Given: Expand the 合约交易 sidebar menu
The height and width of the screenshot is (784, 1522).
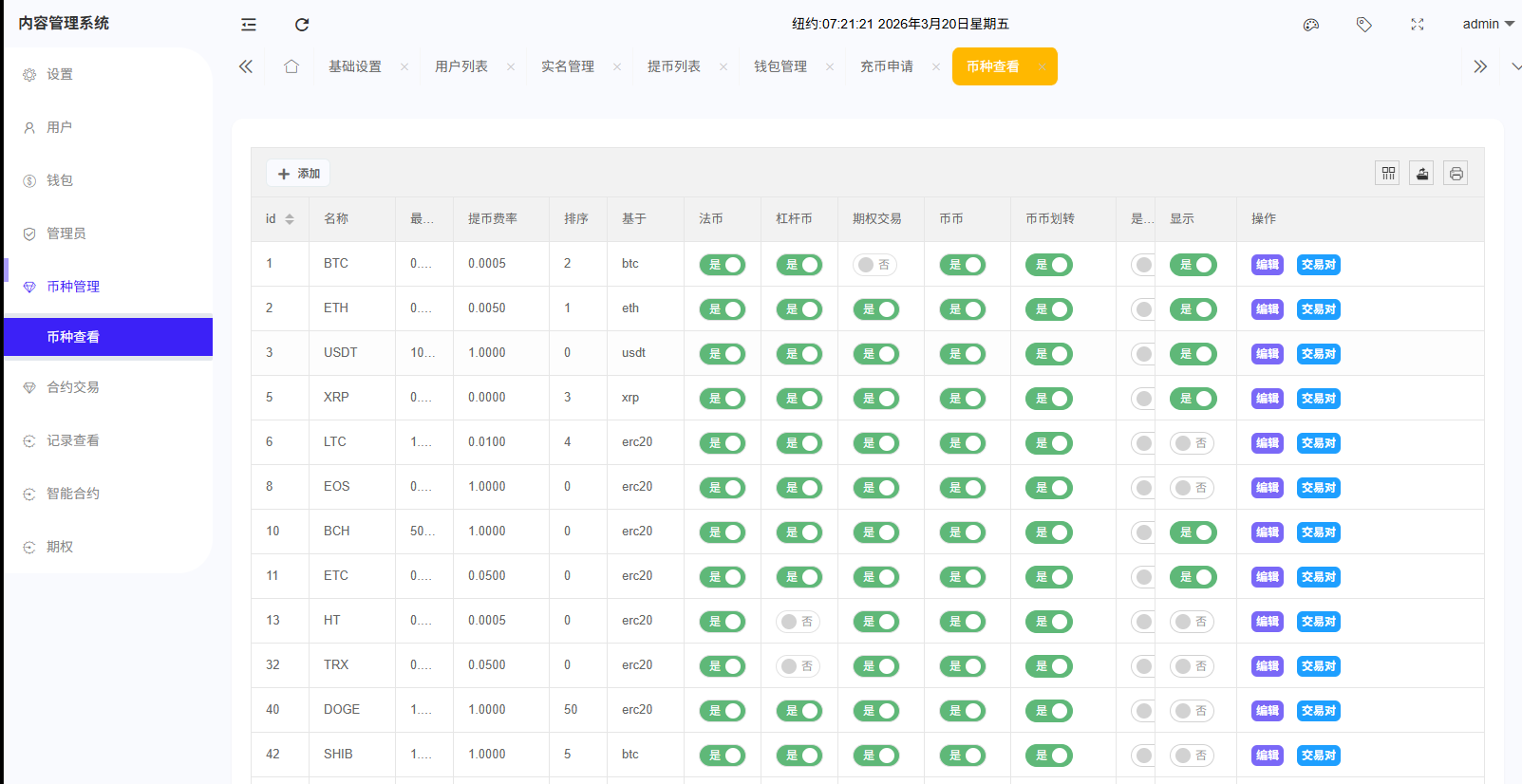Looking at the screenshot, I should pos(73,387).
